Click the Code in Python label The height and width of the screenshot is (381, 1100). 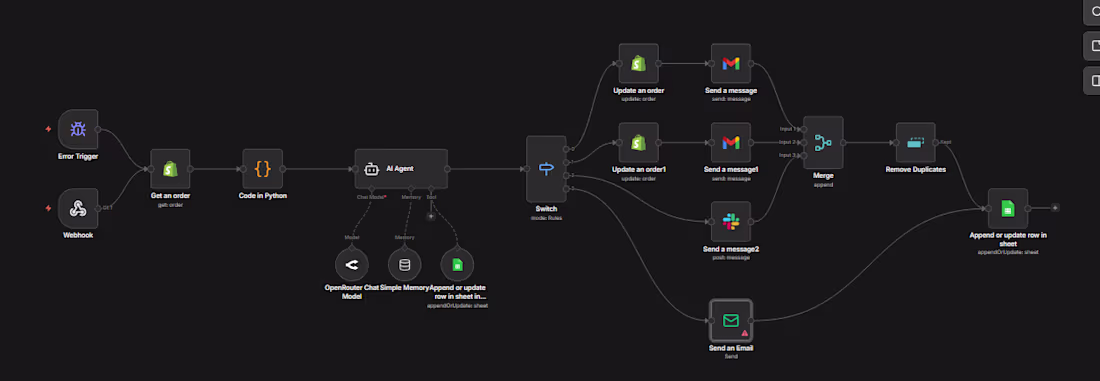pyautogui.click(x=262, y=196)
